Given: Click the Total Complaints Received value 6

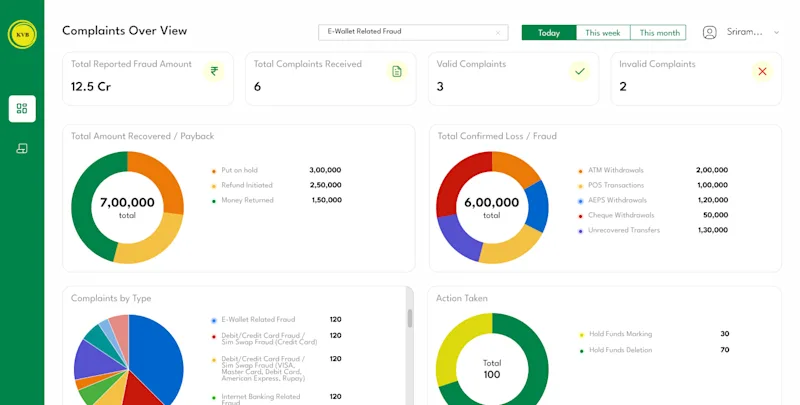Looking at the screenshot, I should 257,87.
